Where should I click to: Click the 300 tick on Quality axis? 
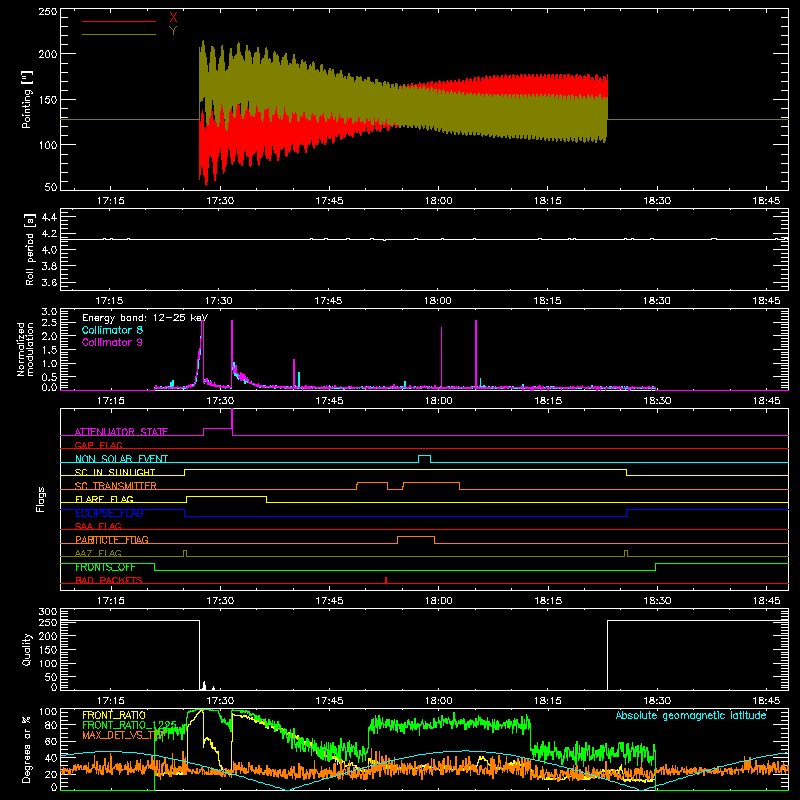tap(47, 612)
